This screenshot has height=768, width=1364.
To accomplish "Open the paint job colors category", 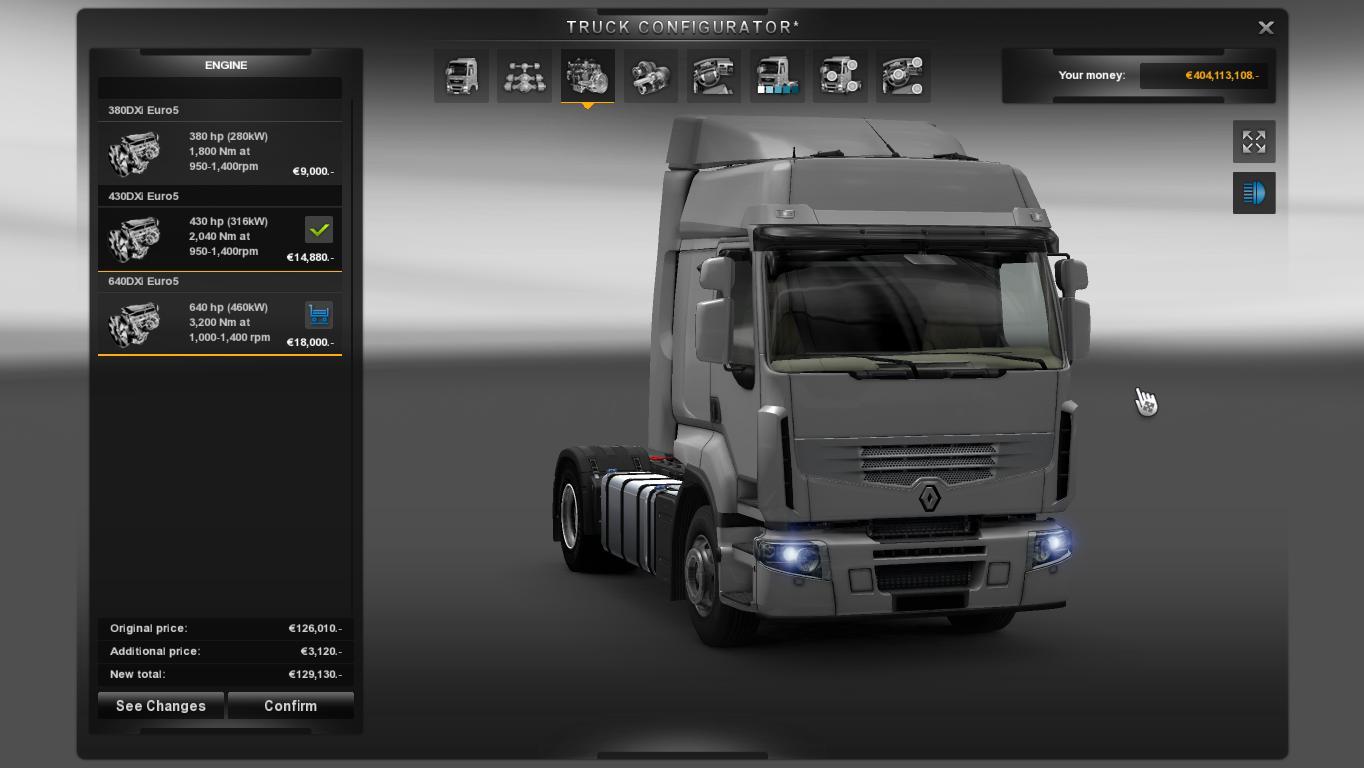I will (777, 76).
